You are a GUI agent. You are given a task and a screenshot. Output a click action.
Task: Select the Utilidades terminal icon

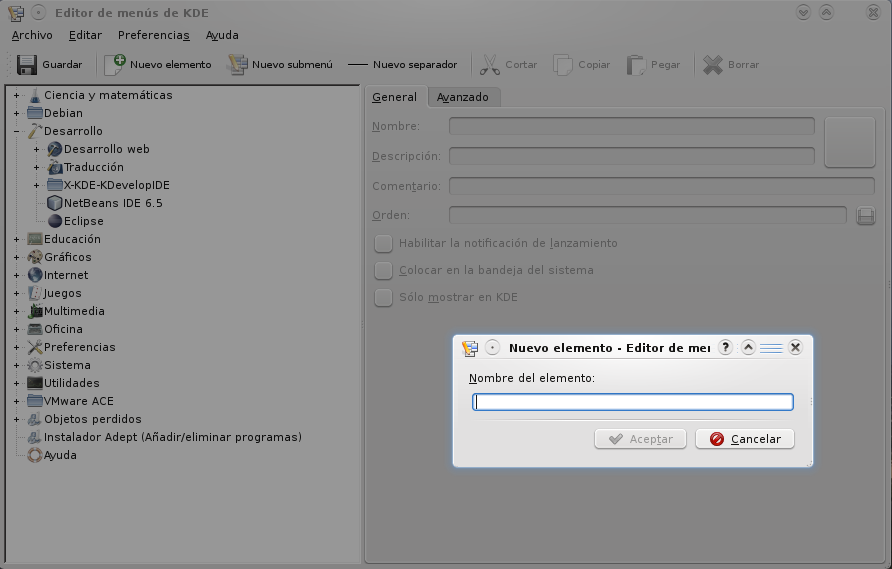(35, 384)
